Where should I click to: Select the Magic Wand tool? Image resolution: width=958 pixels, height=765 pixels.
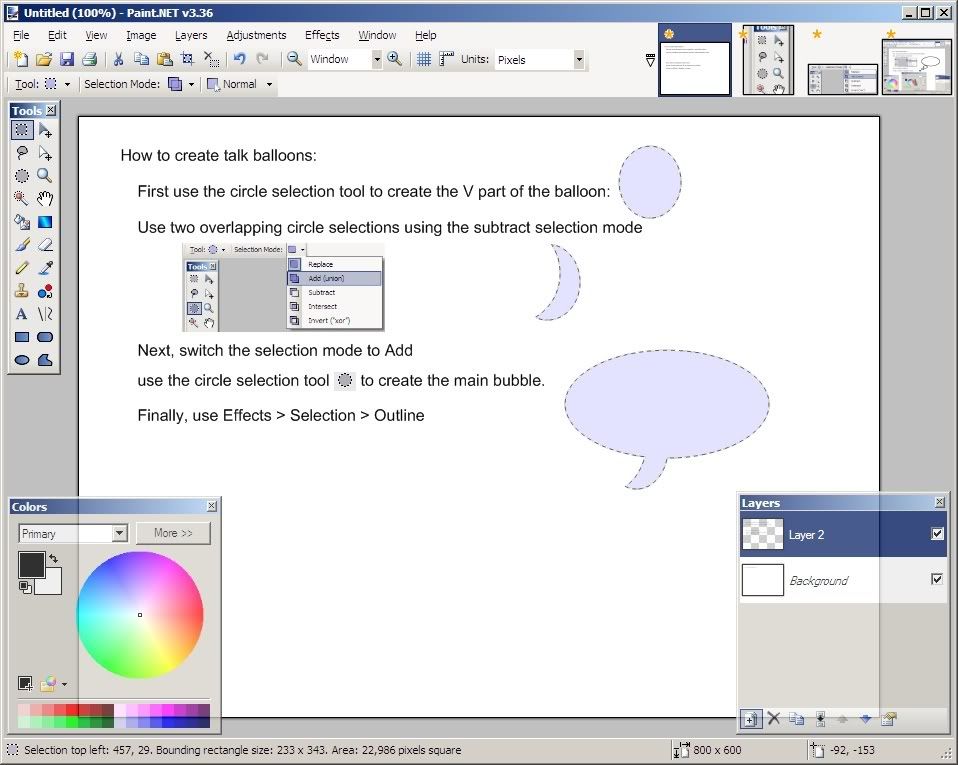coord(22,199)
